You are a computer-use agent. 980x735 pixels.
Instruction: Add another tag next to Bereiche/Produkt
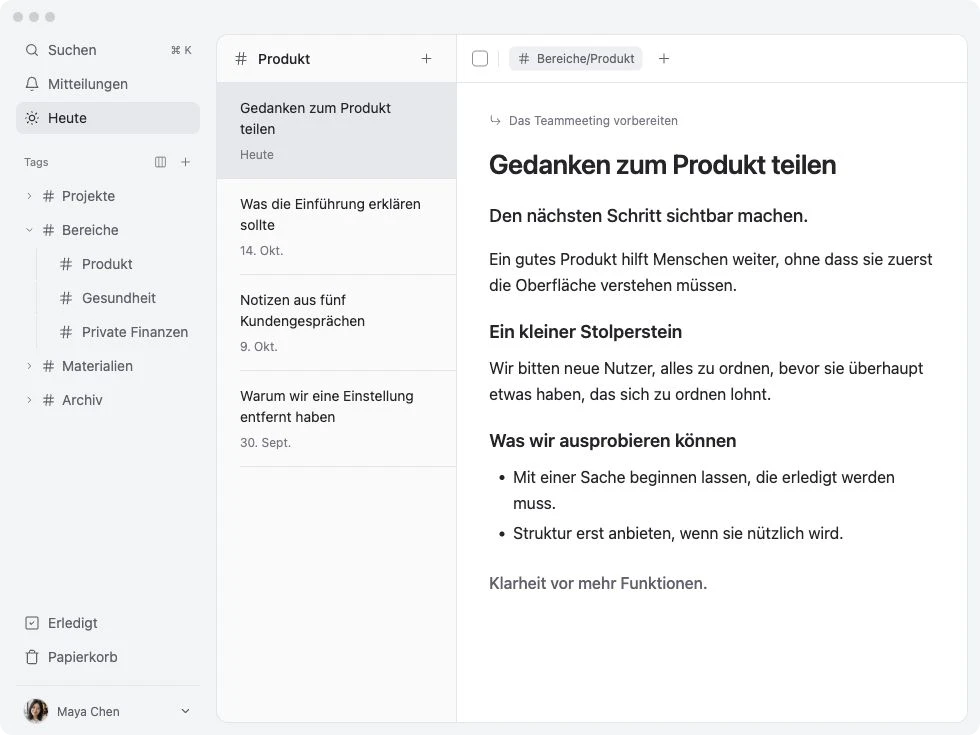(664, 59)
